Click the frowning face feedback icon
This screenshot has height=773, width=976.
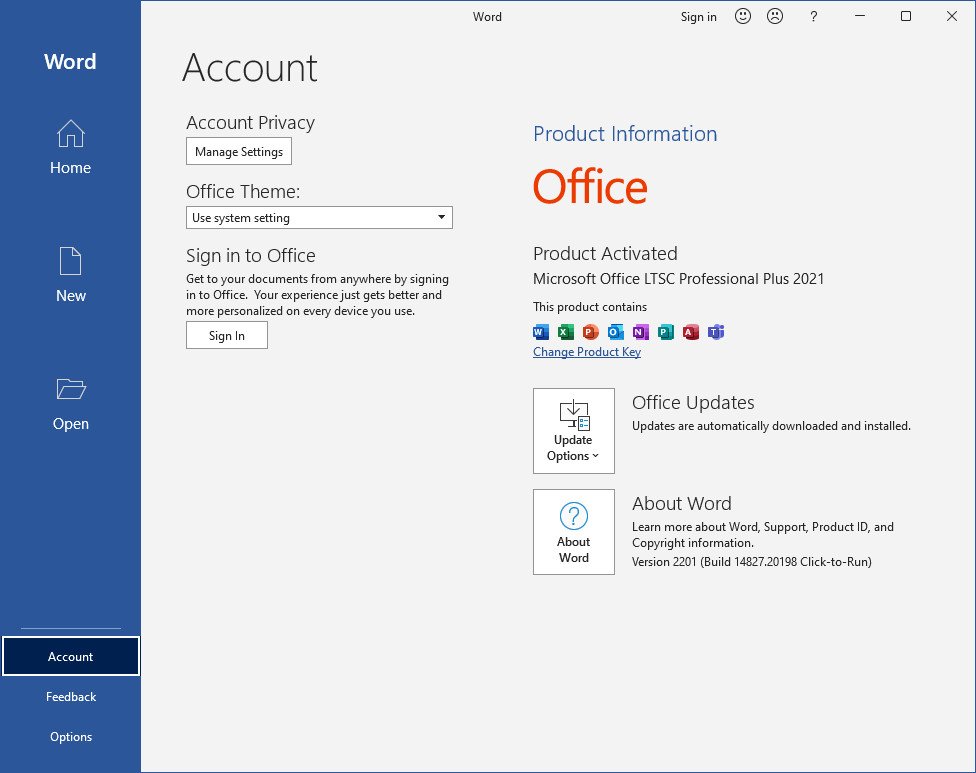pos(774,16)
